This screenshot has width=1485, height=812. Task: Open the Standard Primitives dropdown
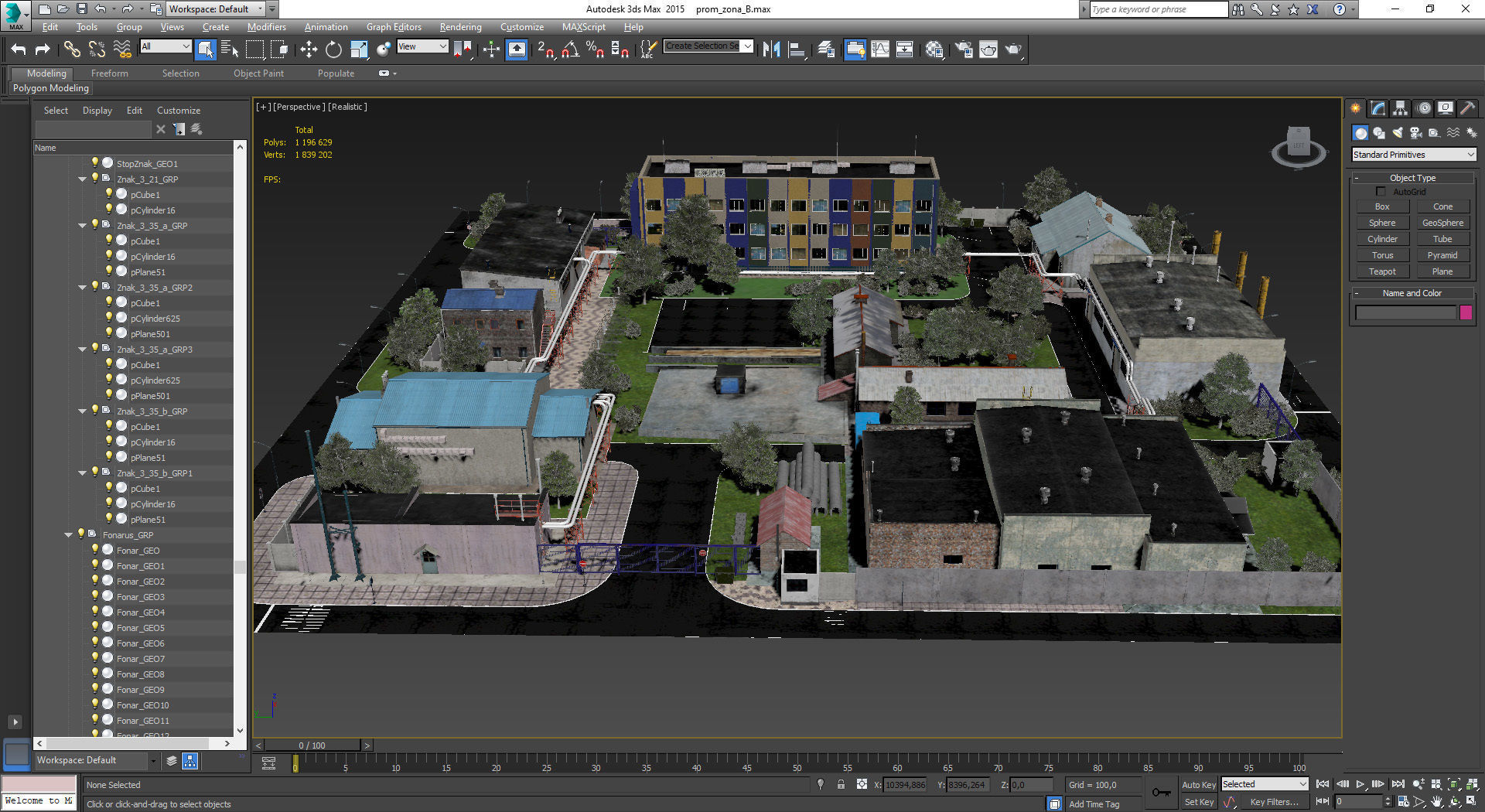(x=1414, y=155)
